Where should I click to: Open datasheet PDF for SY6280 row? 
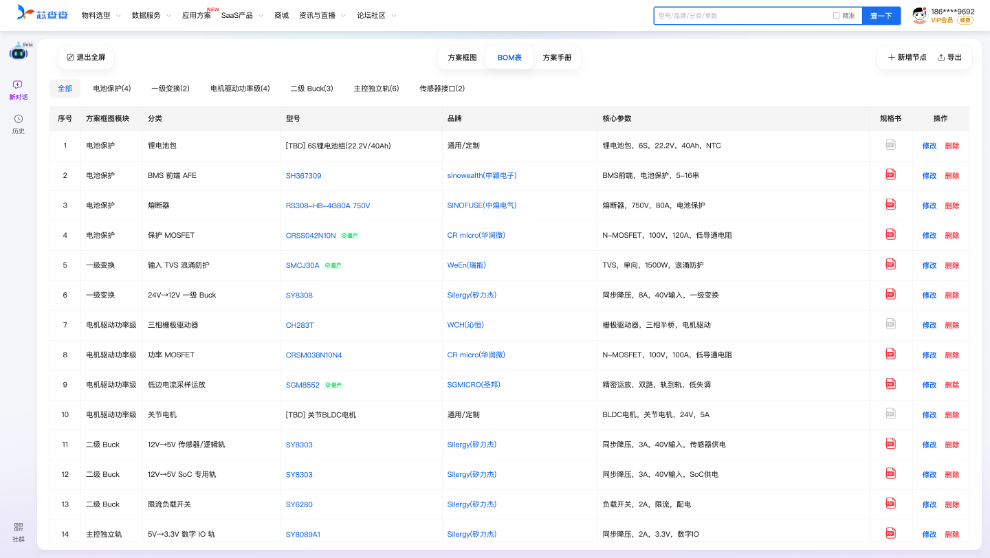pos(890,503)
